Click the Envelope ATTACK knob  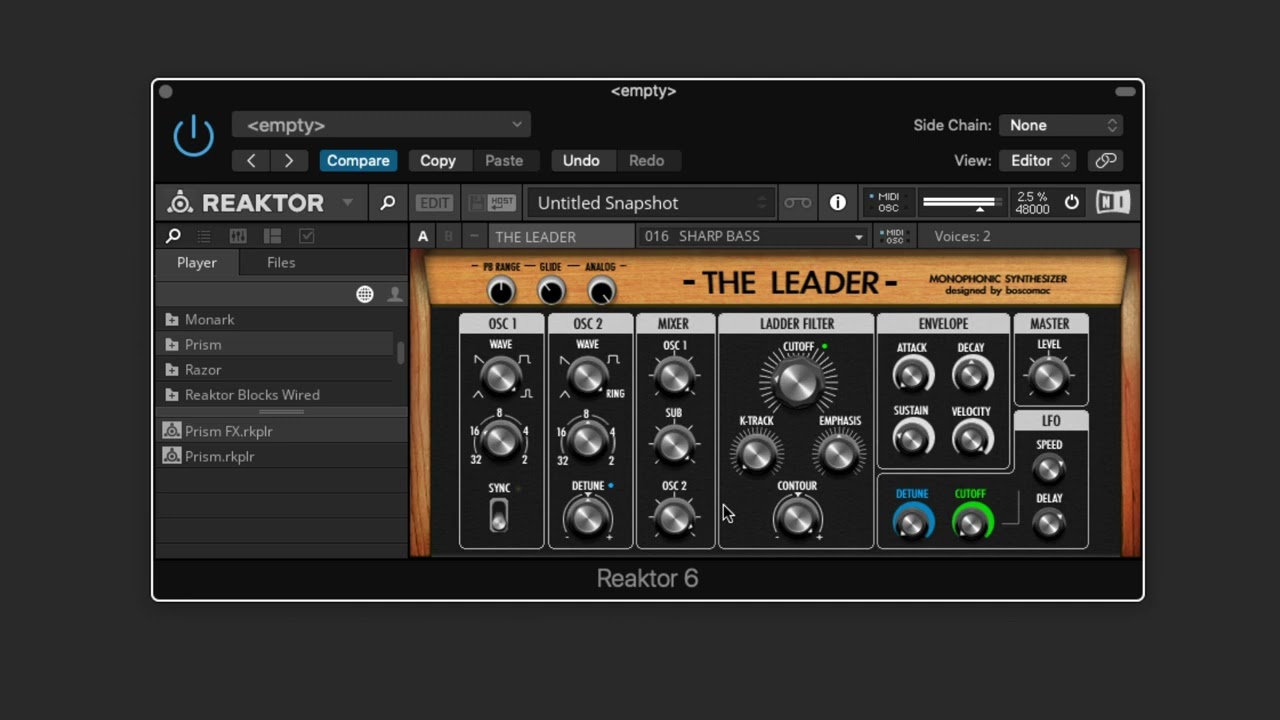tap(911, 377)
